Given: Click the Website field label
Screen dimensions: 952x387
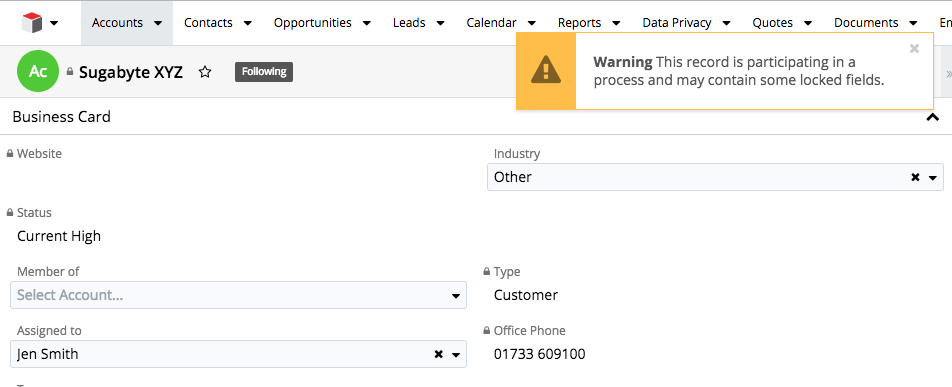Looking at the screenshot, I should tap(39, 154).
